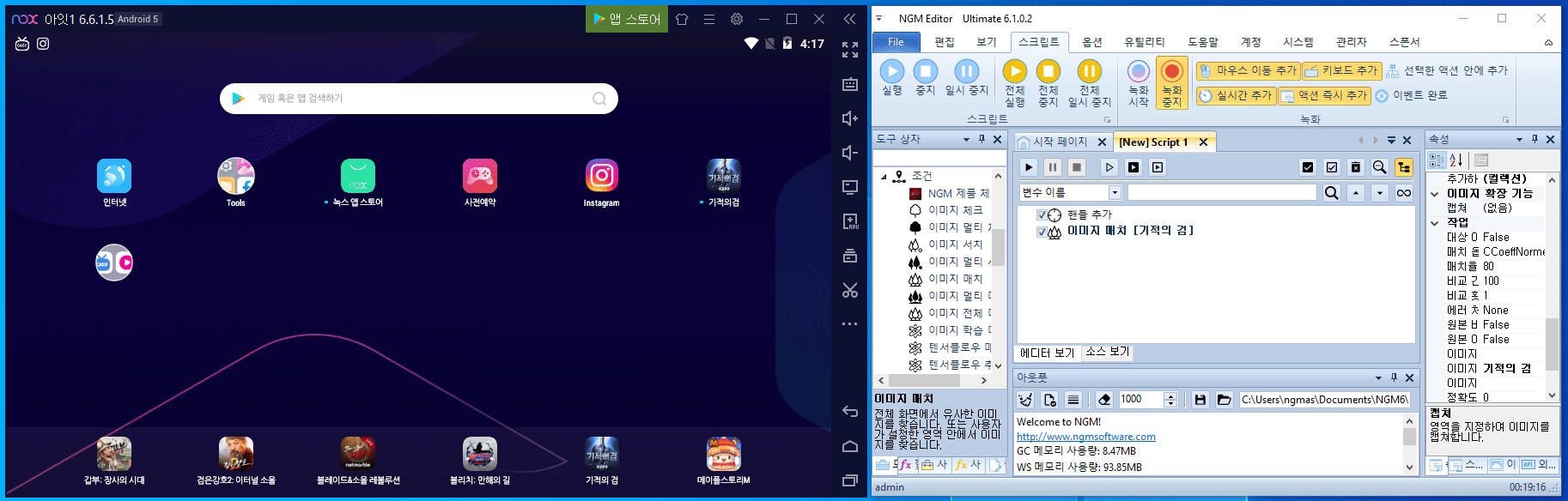Open the http://www.ngmsoftware.com link
1568x501 pixels.
coord(1086,437)
